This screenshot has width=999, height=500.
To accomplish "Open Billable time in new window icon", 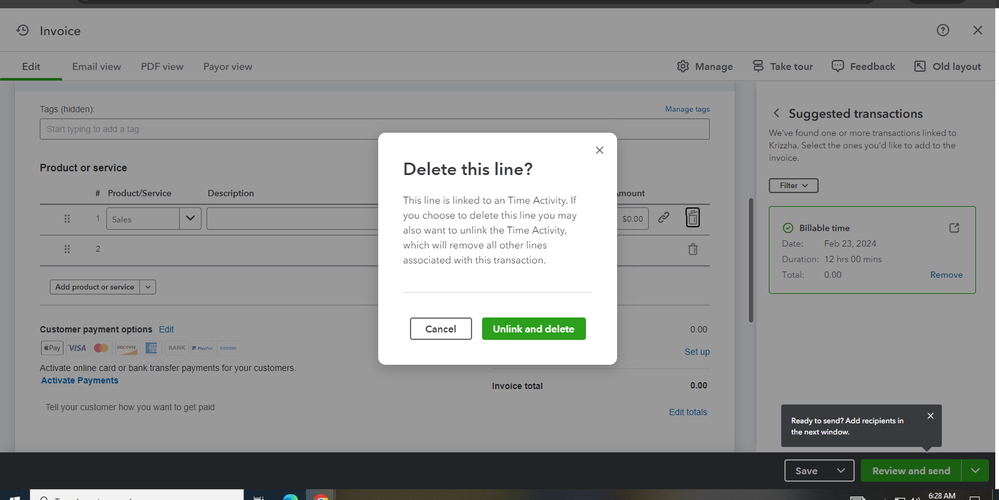I will [954, 227].
